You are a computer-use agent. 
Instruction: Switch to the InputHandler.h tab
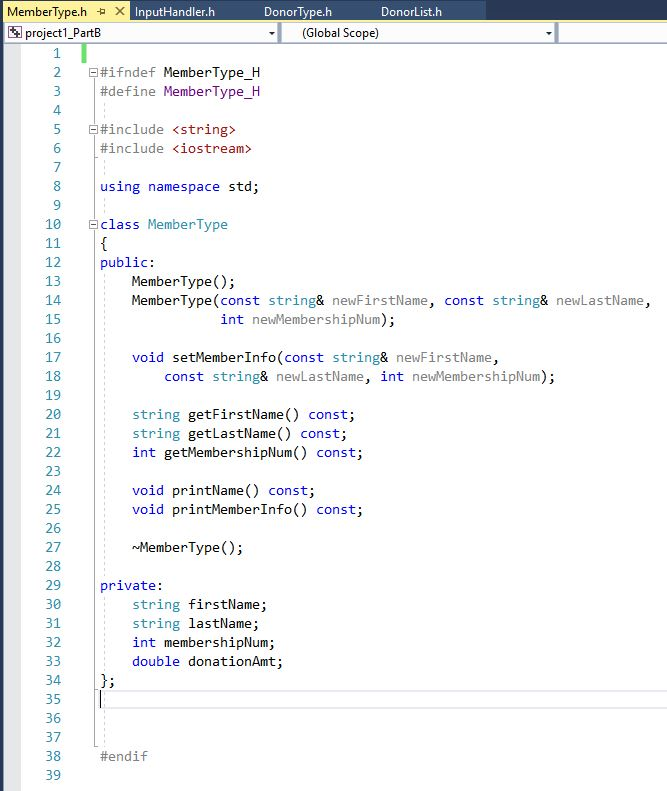point(175,12)
